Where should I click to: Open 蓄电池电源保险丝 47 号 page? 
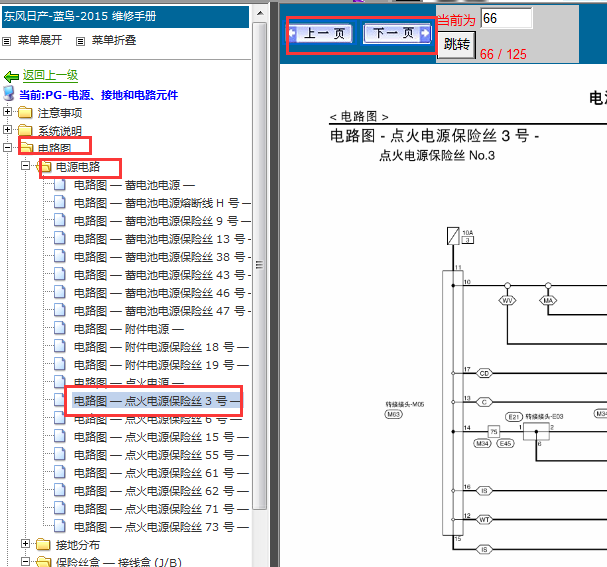tap(162, 311)
